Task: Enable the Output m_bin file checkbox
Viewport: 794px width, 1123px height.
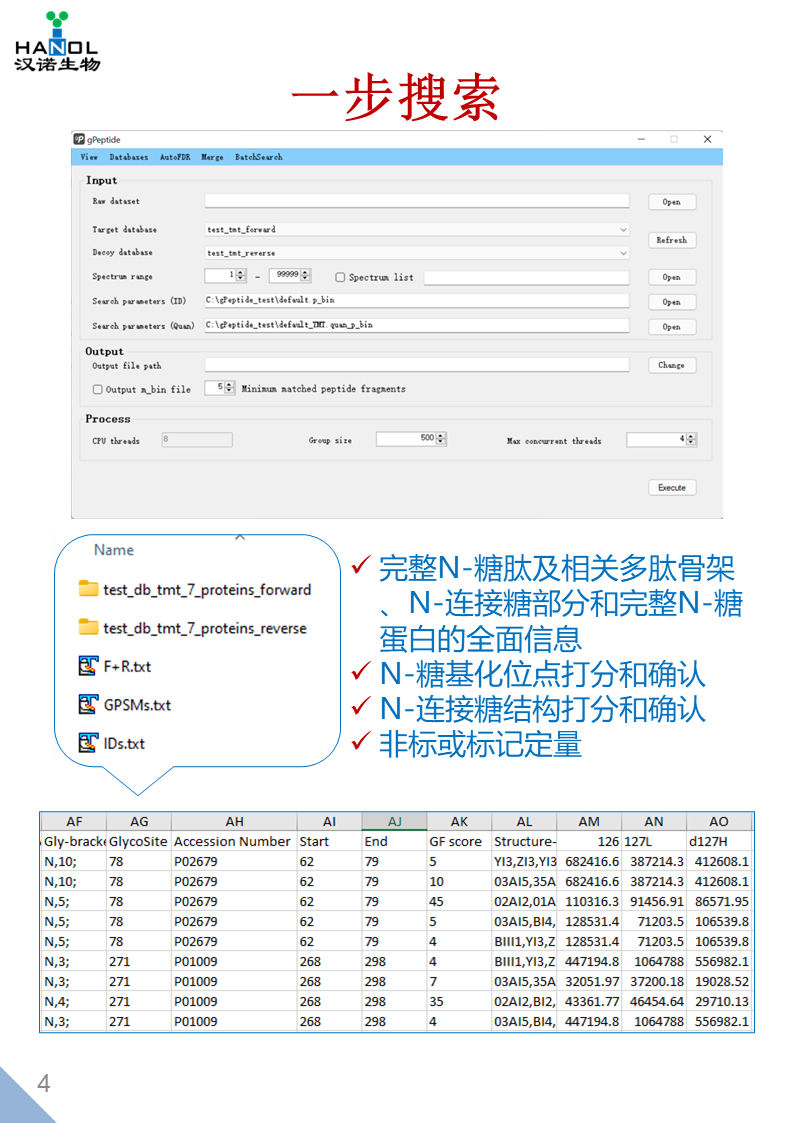Action: click(97, 390)
